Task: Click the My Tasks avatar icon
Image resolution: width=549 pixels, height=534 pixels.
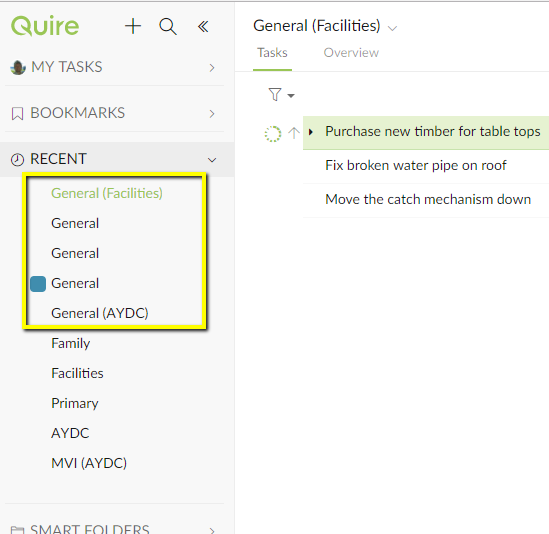Action: click(x=18, y=67)
